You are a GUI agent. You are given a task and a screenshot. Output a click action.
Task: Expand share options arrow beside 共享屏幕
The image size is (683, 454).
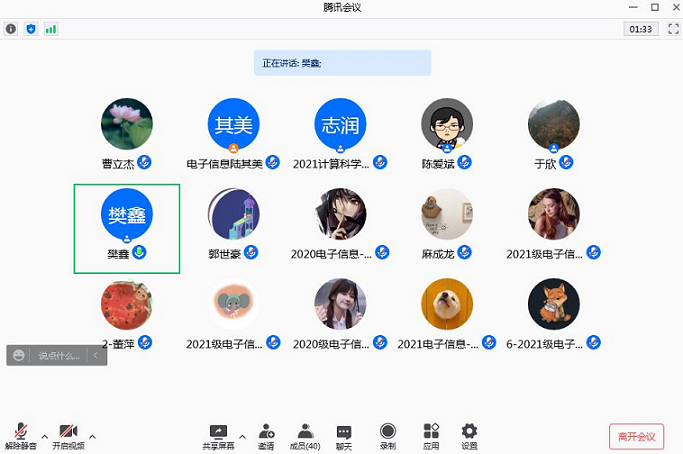click(x=242, y=436)
